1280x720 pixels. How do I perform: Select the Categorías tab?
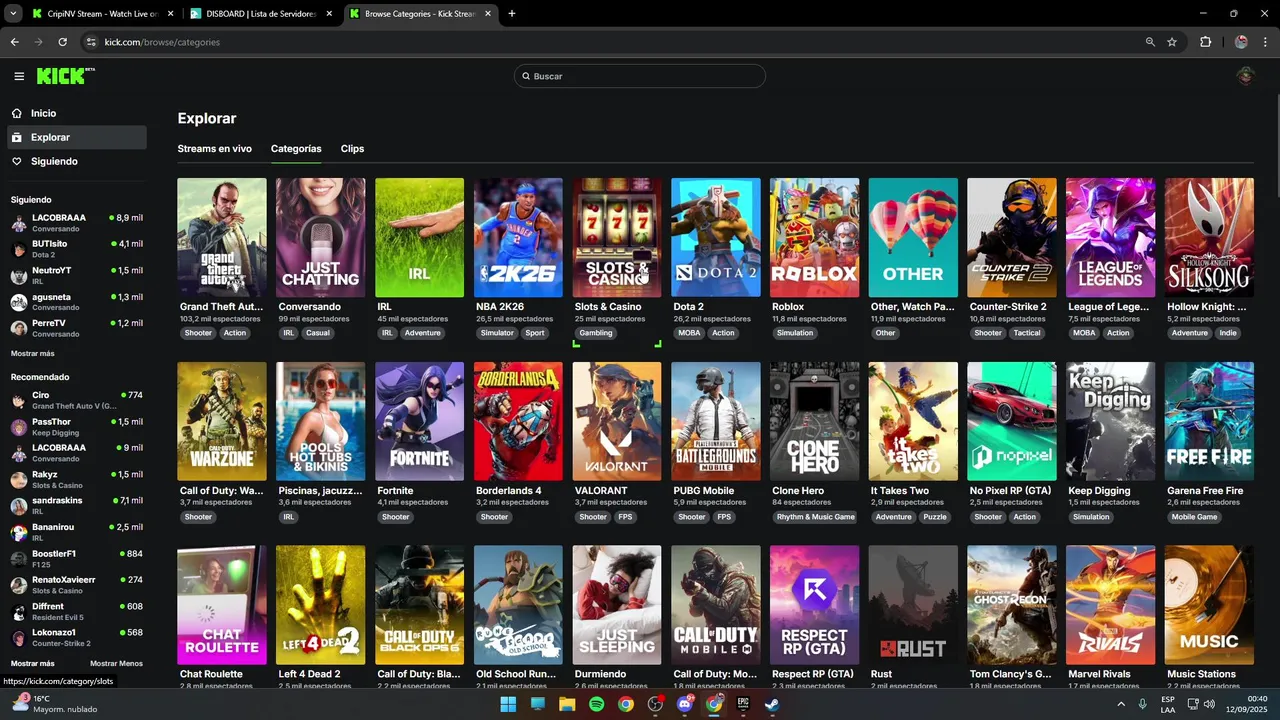[x=296, y=149]
